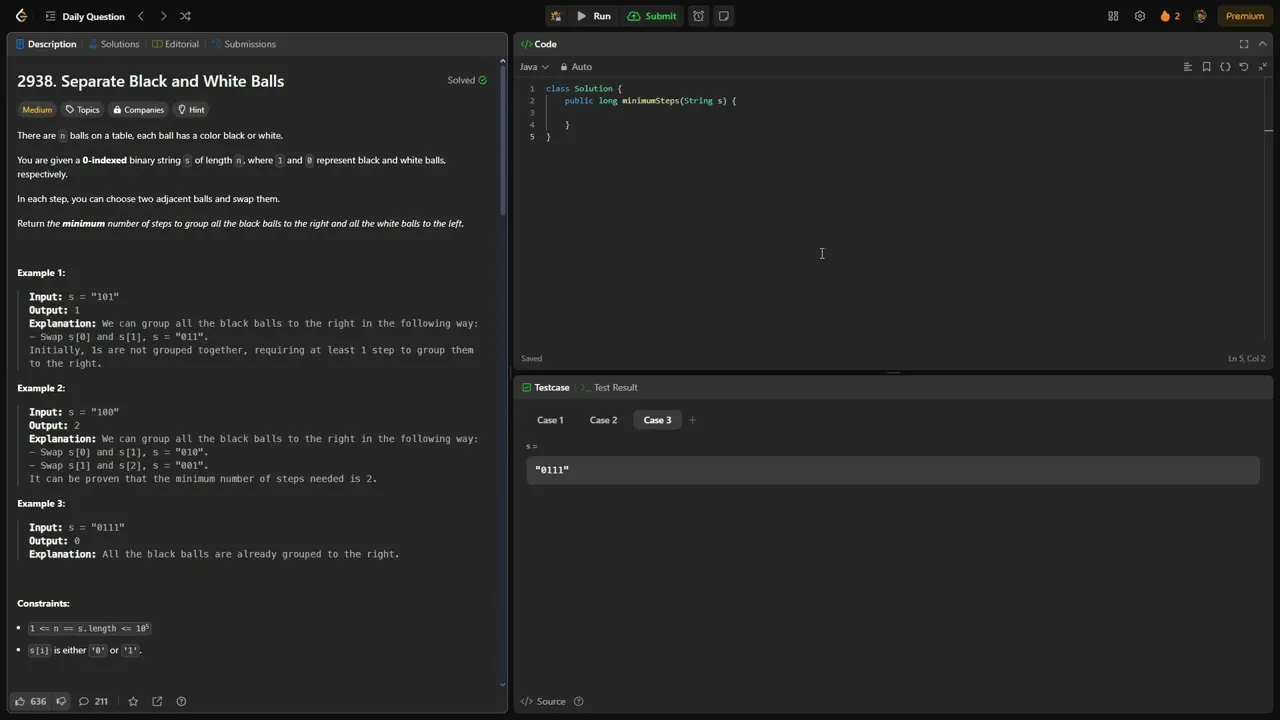This screenshot has width=1280, height=720.
Task: Click the shuffle random question icon
Action: coord(185,16)
